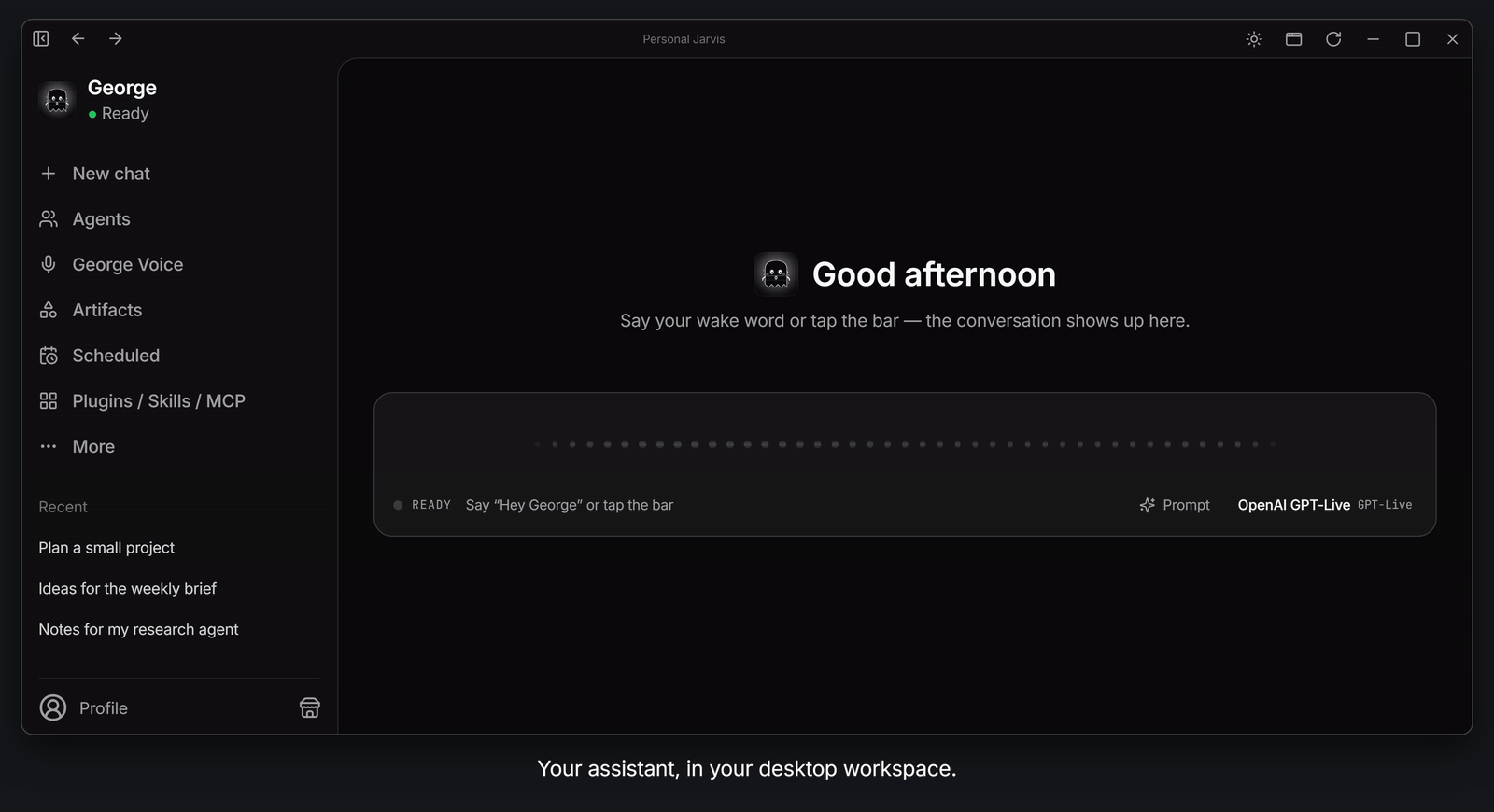Open the Artifacts section
Viewport: 1494px width, 812px height.
point(91,310)
